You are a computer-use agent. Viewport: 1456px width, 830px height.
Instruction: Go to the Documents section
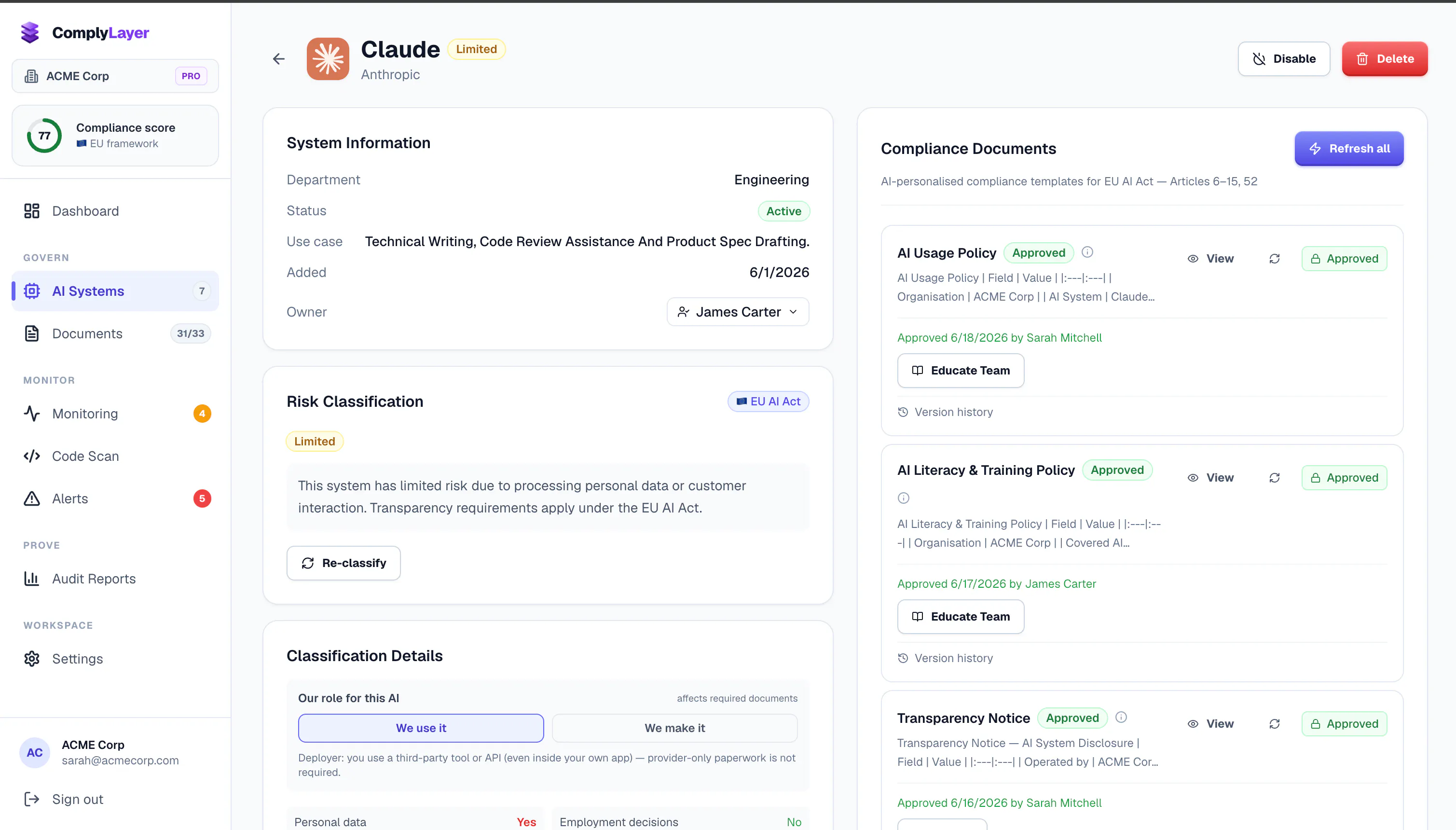pos(115,333)
